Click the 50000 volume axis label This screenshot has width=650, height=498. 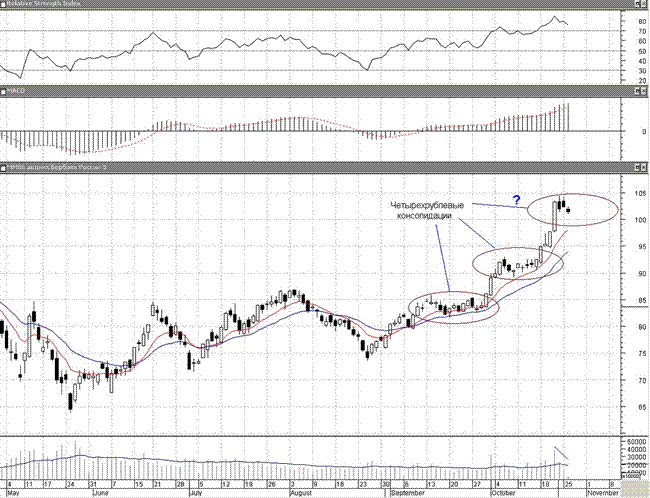coord(637,441)
